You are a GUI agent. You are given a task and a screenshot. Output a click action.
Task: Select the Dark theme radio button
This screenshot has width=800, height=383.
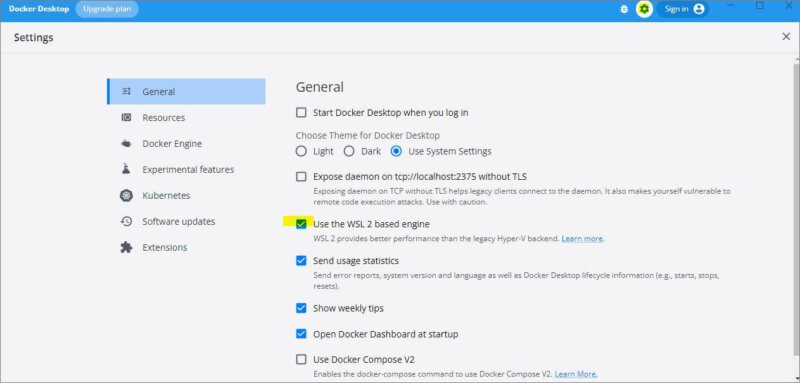coord(349,151)
